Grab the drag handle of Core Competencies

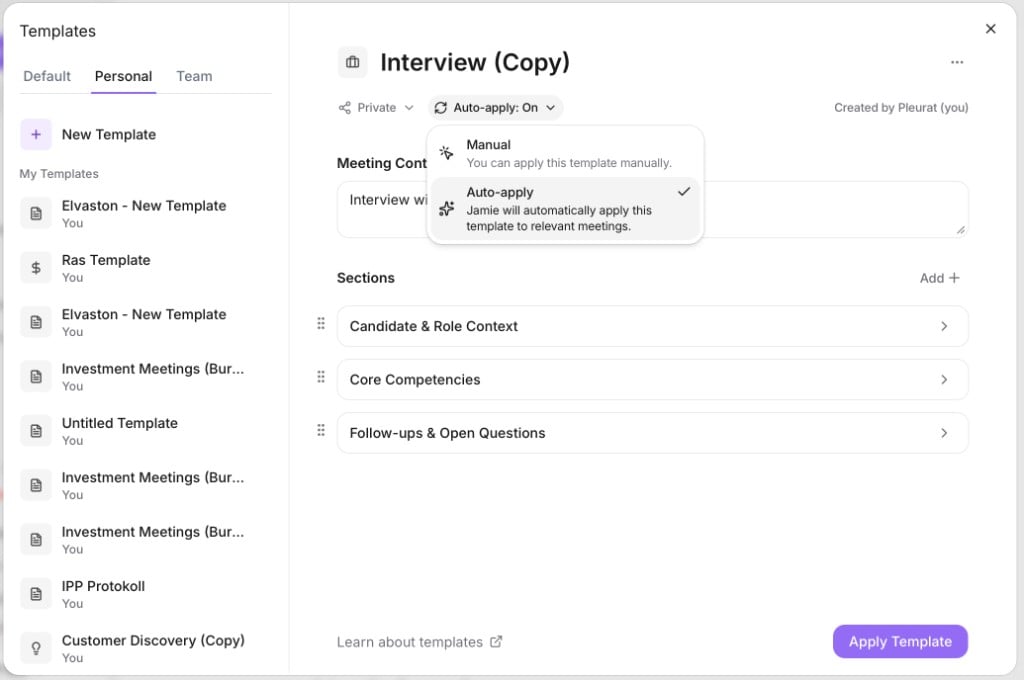tap(321, 377)
